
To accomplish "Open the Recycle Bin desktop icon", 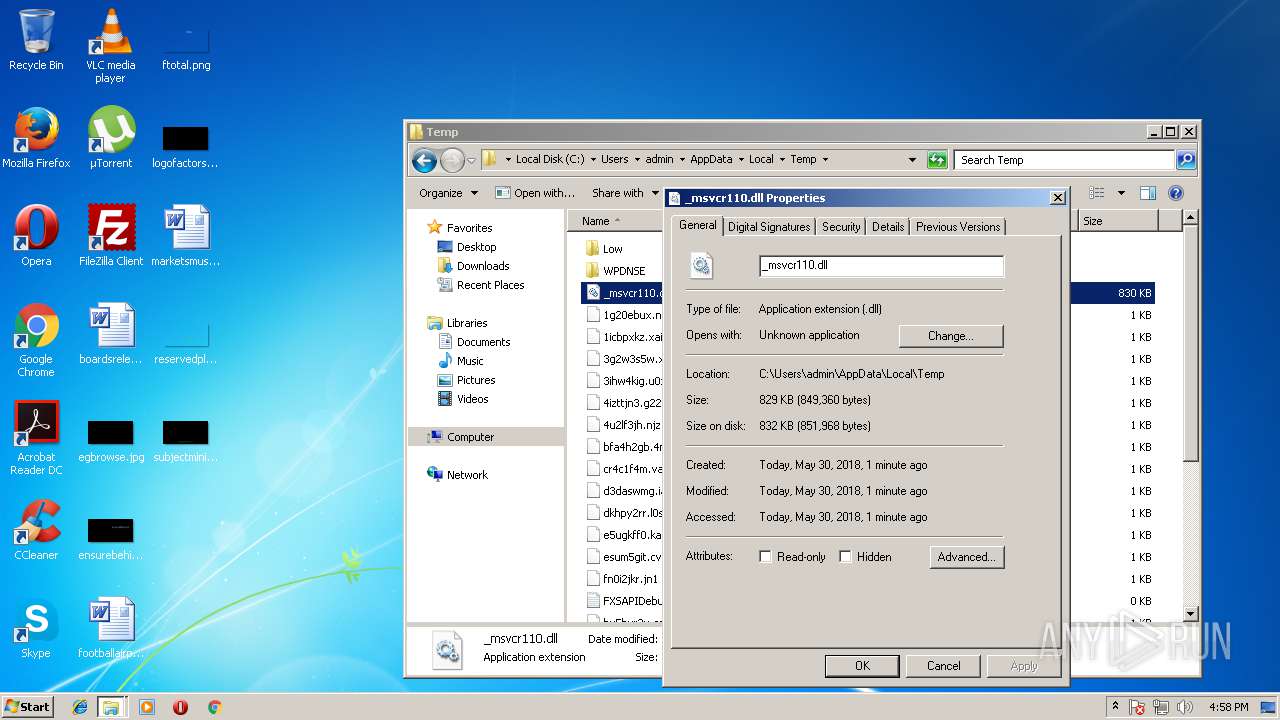I will click(36, 40).
